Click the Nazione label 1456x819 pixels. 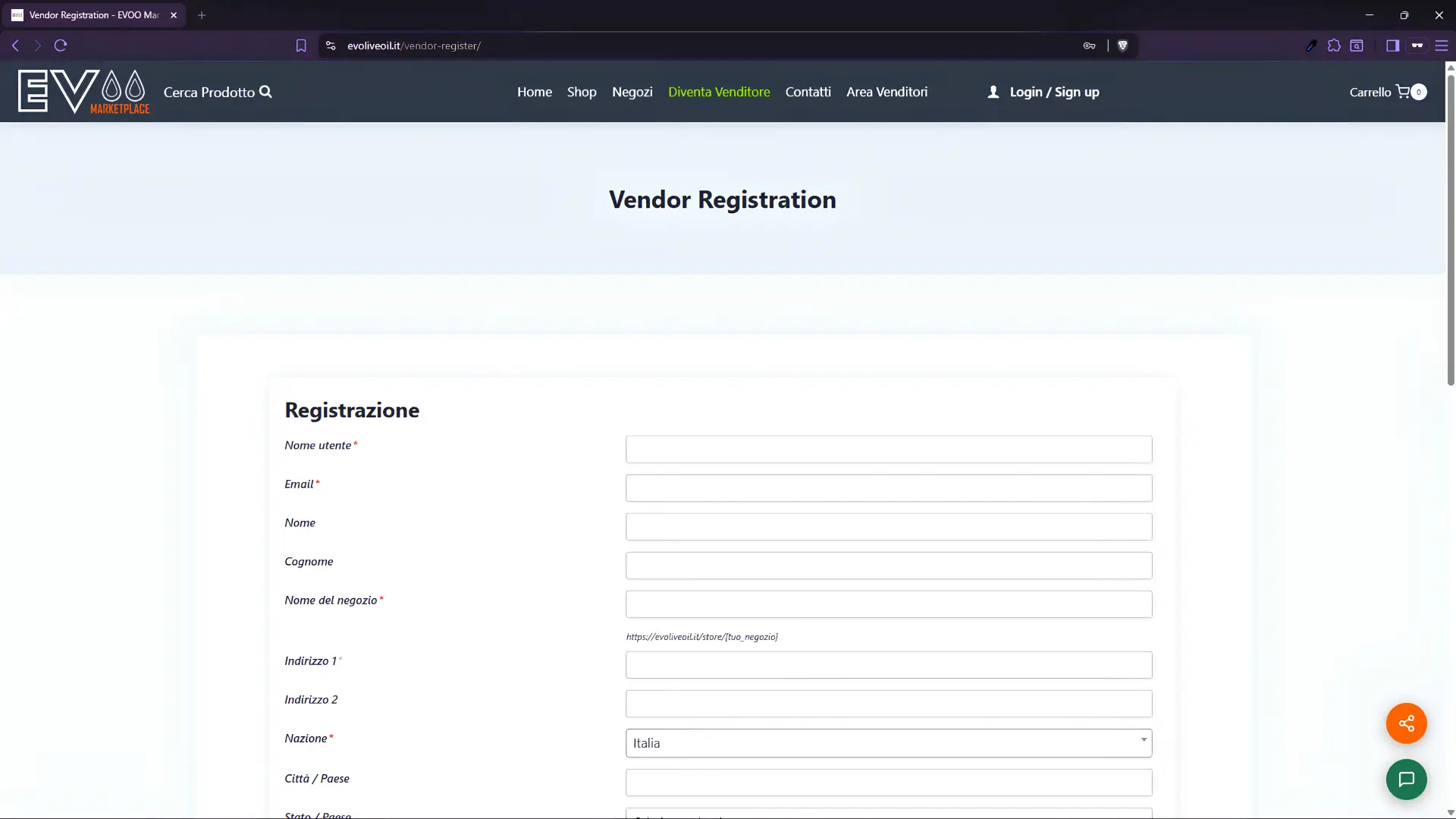coord(306,738)
